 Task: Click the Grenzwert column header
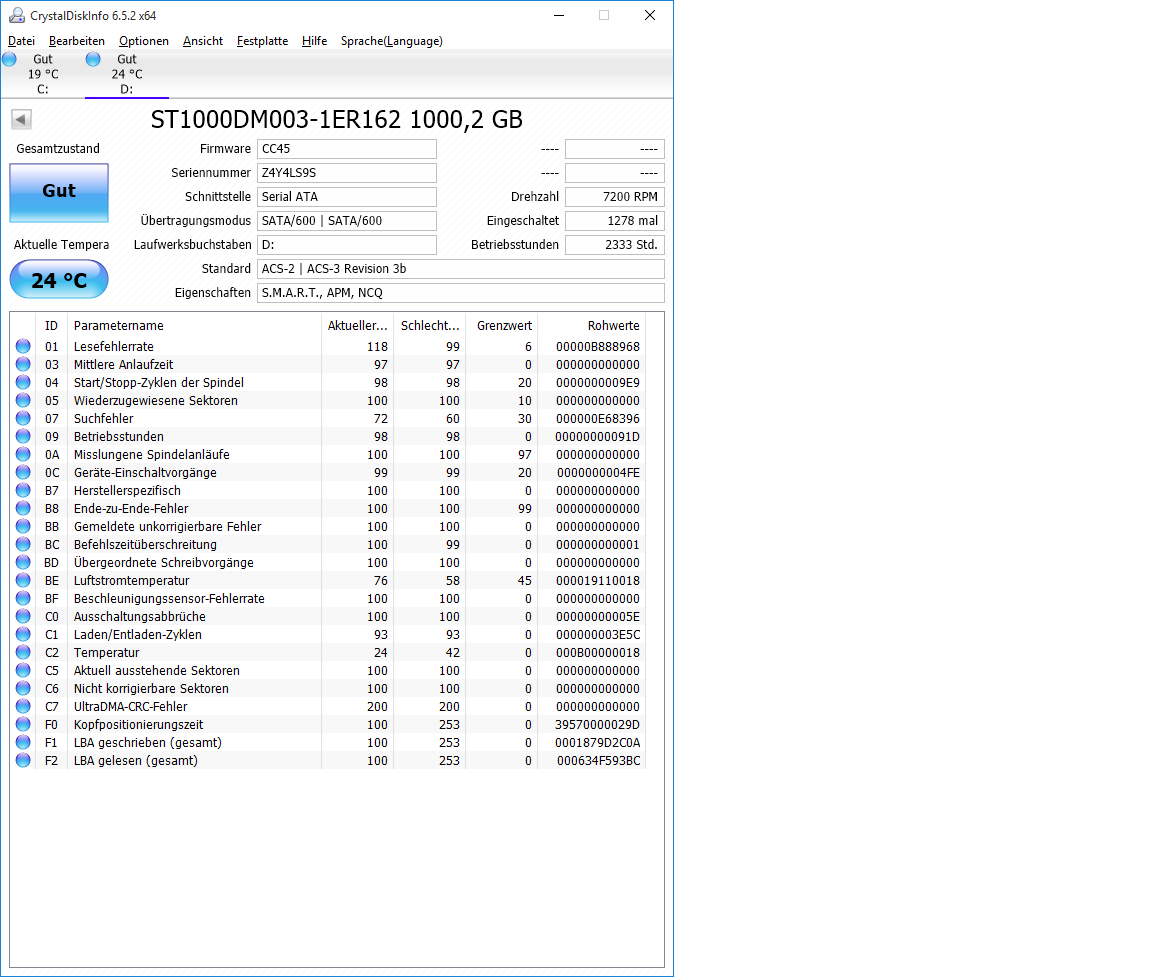coord(502,325)
